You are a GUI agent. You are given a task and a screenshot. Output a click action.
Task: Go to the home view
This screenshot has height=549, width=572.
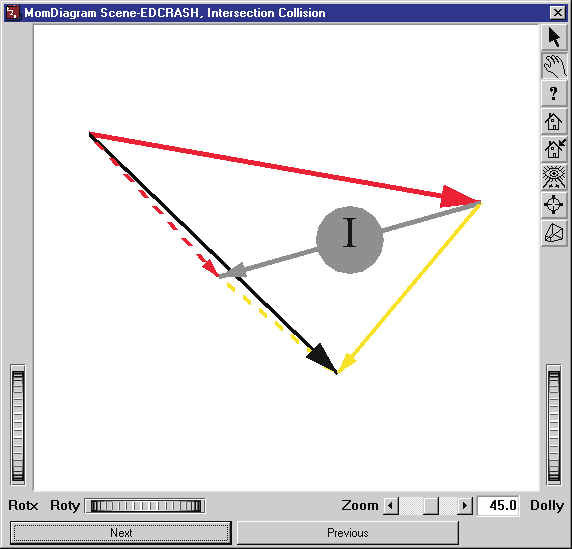(x=554, y=121)
